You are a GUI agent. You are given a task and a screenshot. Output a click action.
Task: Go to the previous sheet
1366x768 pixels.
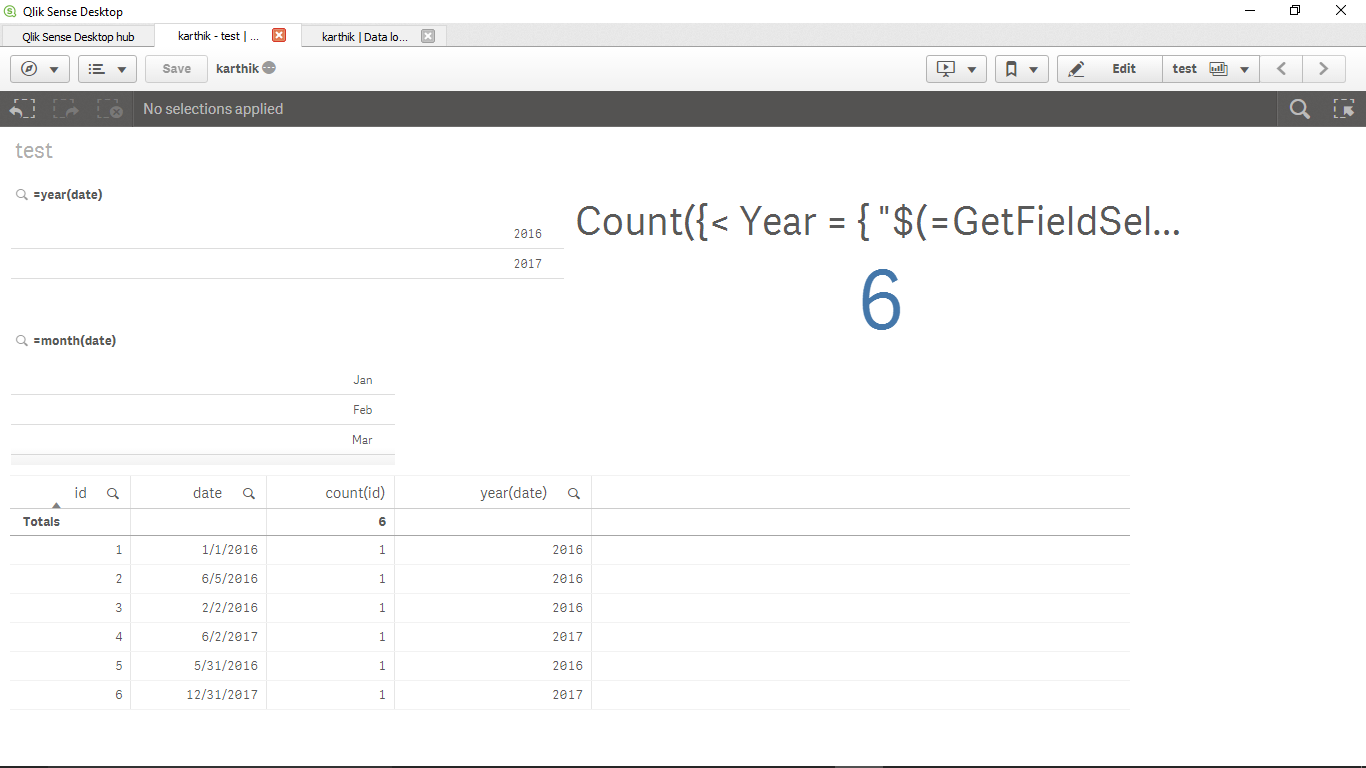pos(1281,69)
